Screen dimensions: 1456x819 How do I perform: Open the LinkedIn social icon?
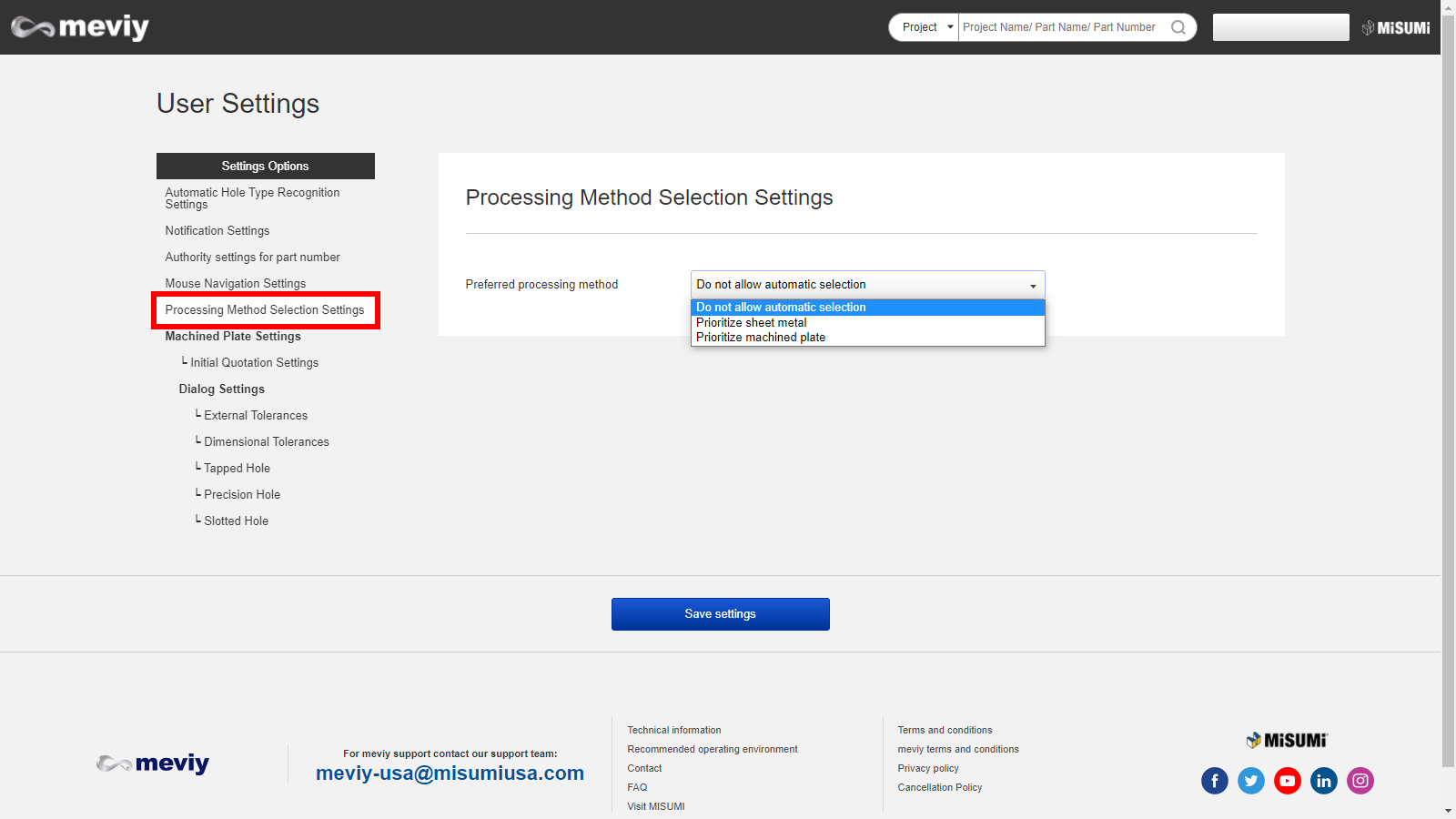point(1324,781)
